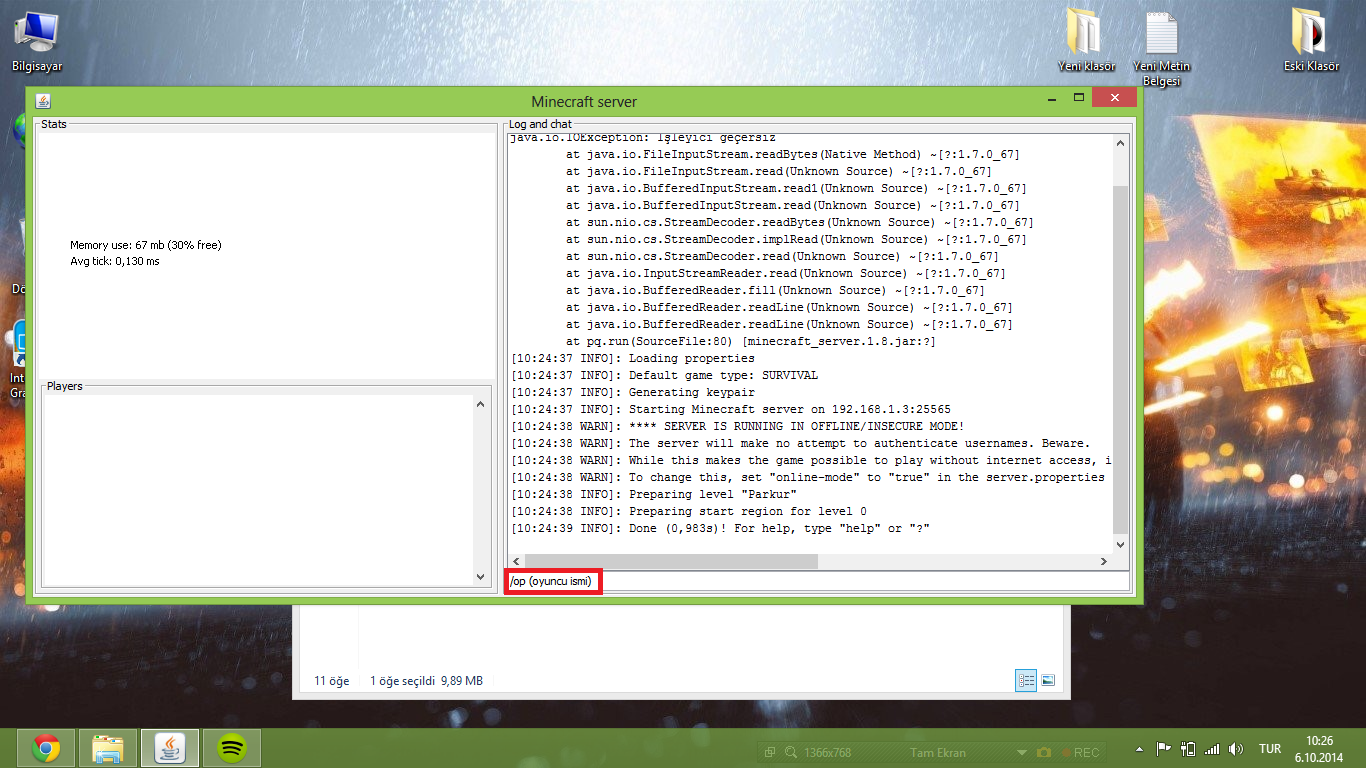The image size is (1366, 768).
Task: Click the "1 öğe seçildi 9,89 MB" status text
Action: [426, 681]
